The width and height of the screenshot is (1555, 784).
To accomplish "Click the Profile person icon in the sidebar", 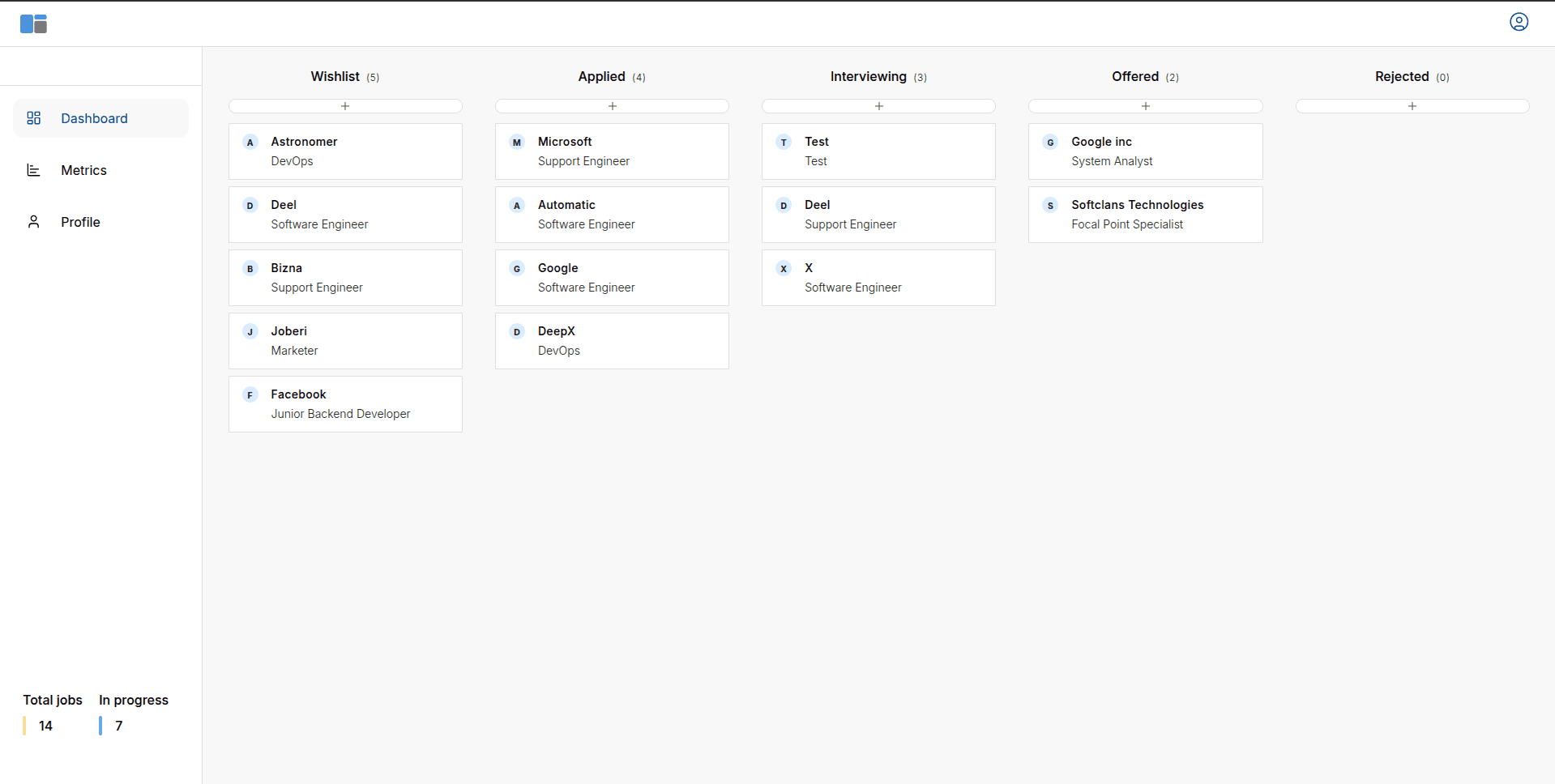I will coord(33,221).
